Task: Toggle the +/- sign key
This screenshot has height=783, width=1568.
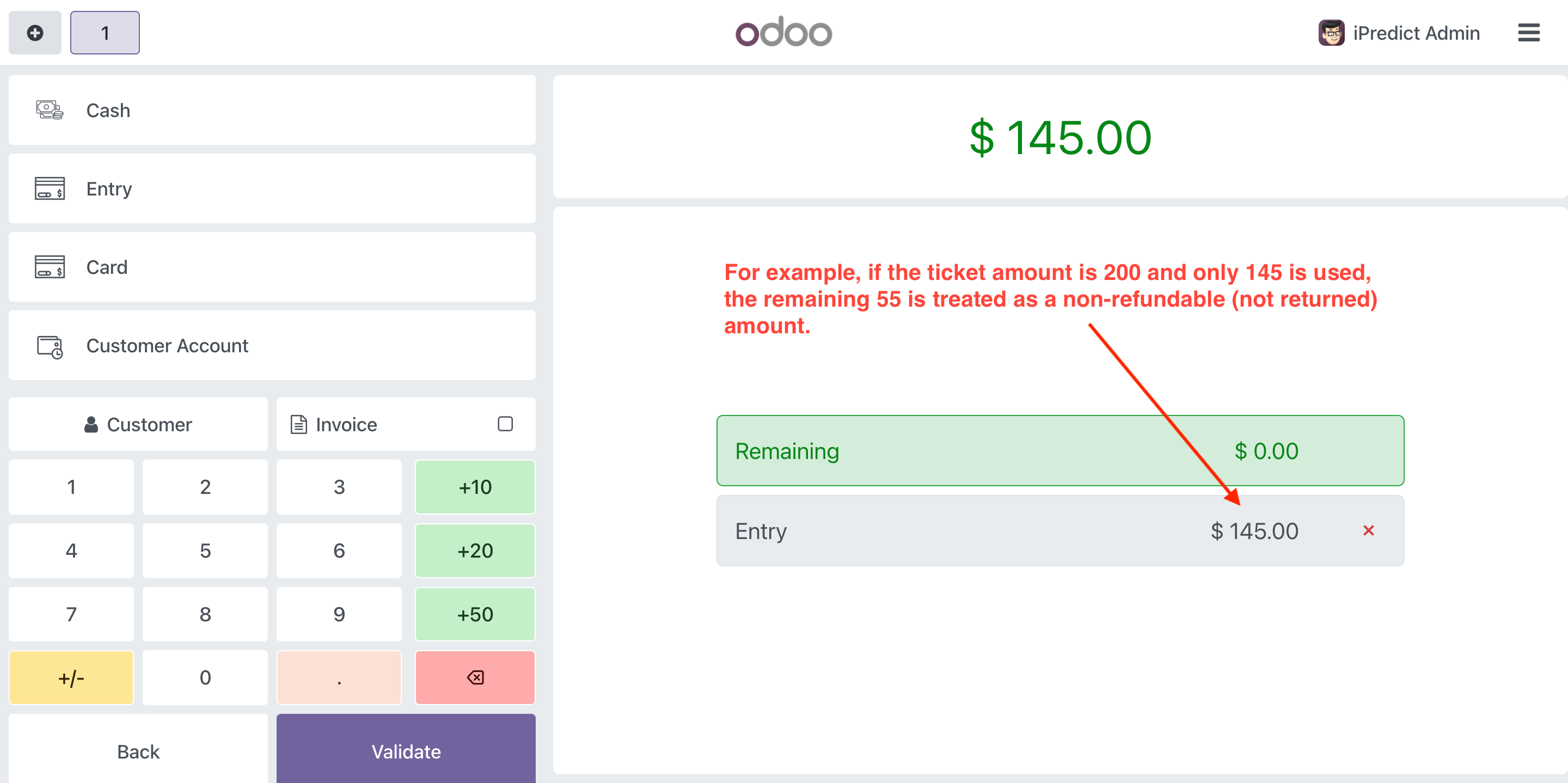Action: pos(71,678)
